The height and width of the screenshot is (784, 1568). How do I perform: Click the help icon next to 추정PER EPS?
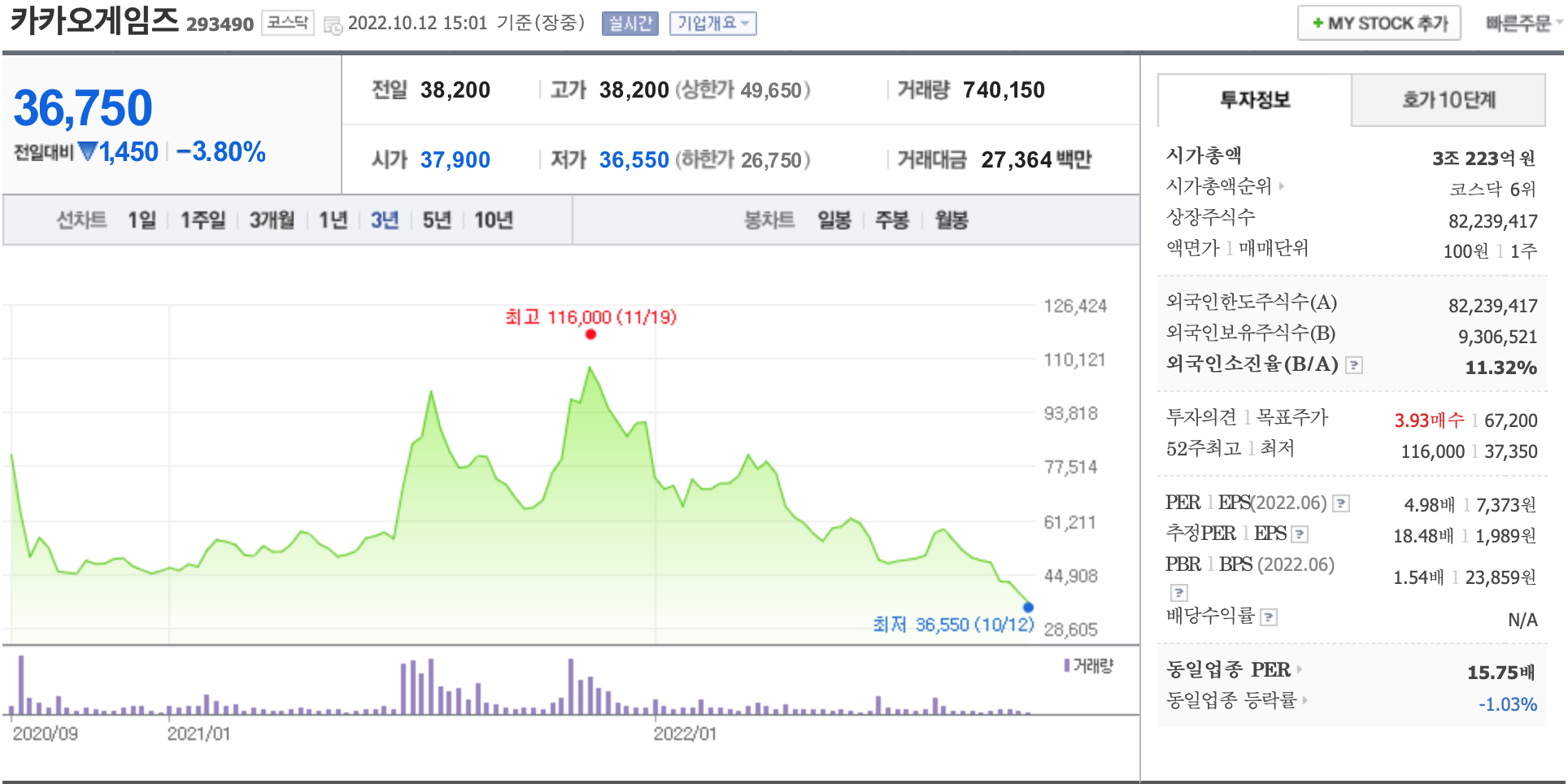pos(1300,535)
